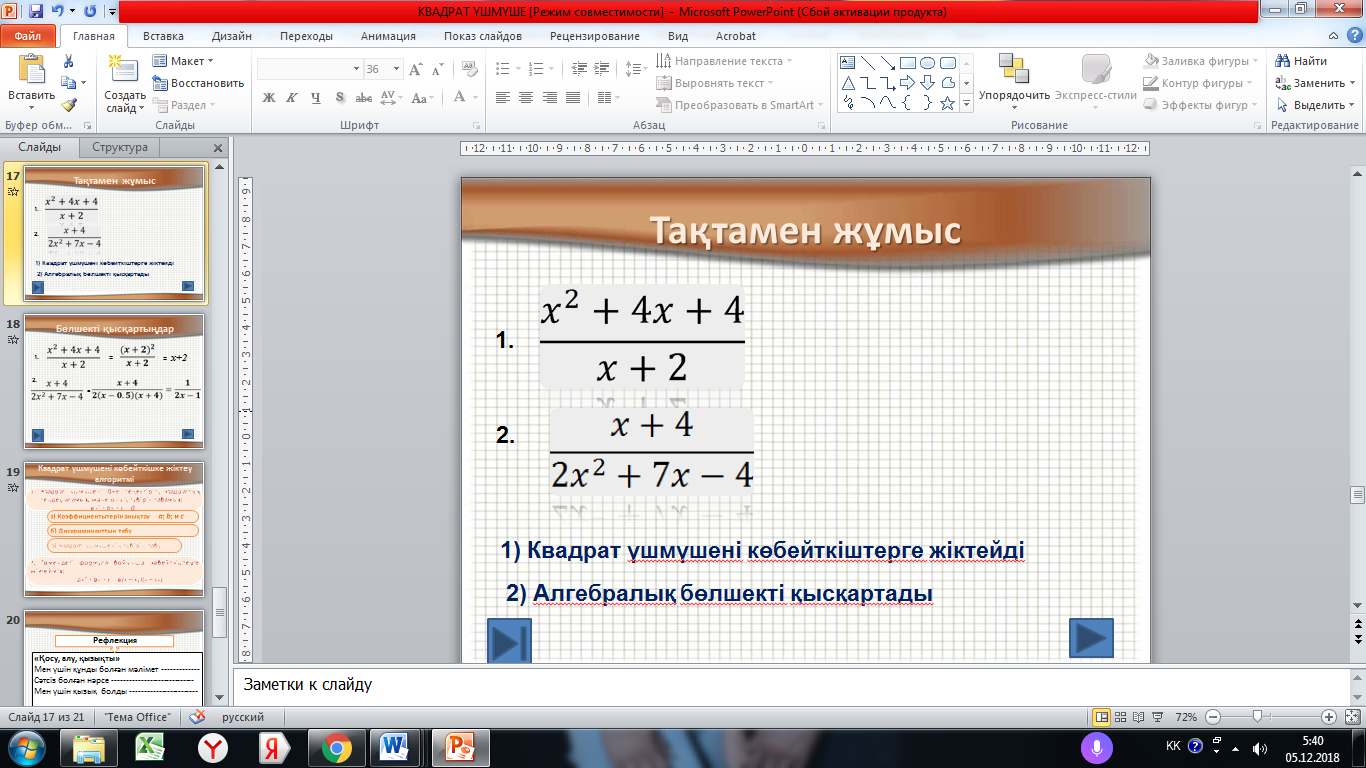Image resolution: width=1366 pixels, height=768 pixels.
Task: Click the save icon in quick access toolbar
Action: point(36,12)
